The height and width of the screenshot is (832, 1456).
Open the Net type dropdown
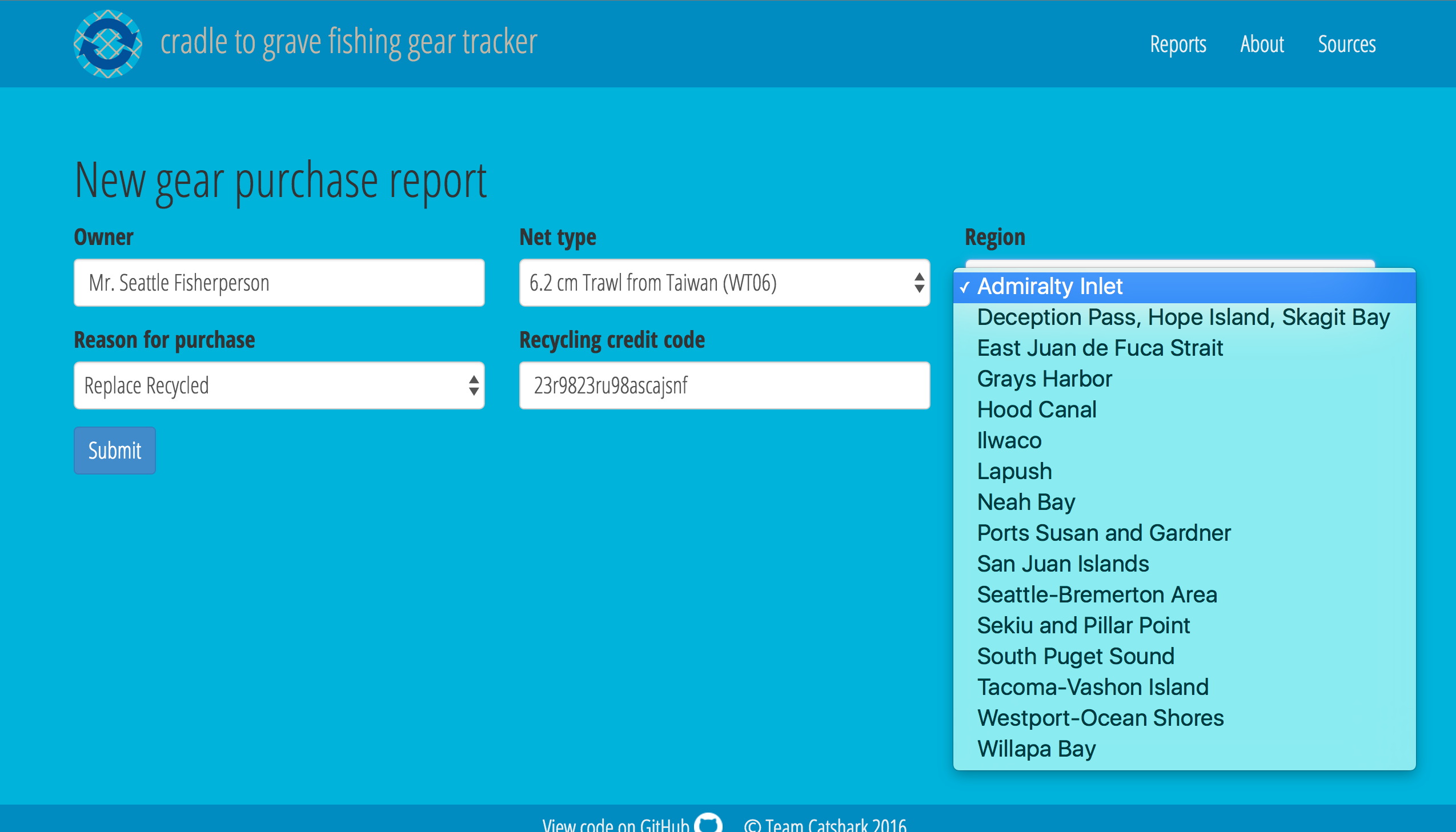[724, 282]
